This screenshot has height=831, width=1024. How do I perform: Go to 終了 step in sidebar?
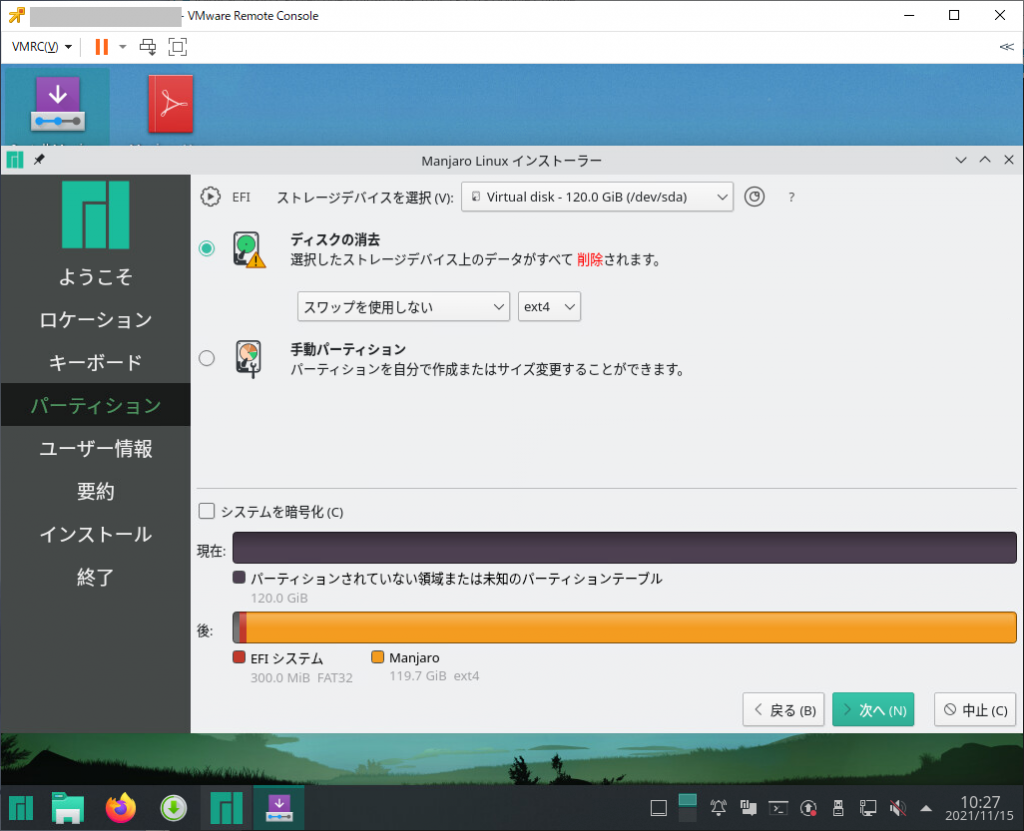tap(95, 577)
